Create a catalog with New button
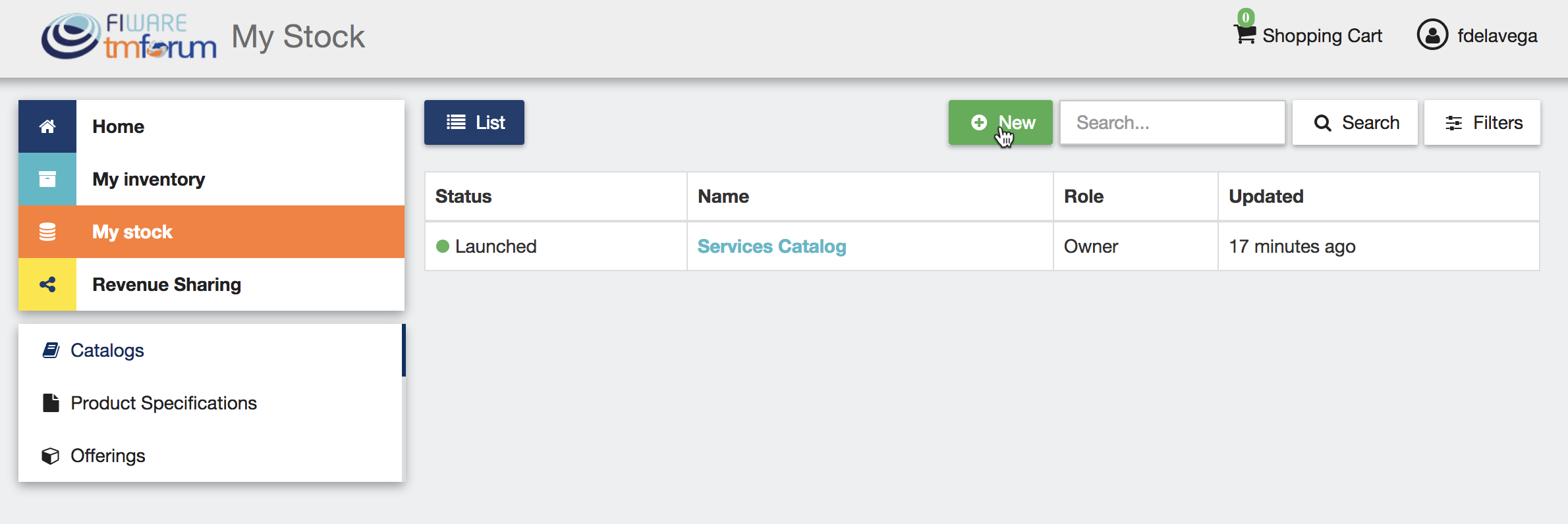This screenshot has width=1568, height=524. click(x=1000, y=122)
